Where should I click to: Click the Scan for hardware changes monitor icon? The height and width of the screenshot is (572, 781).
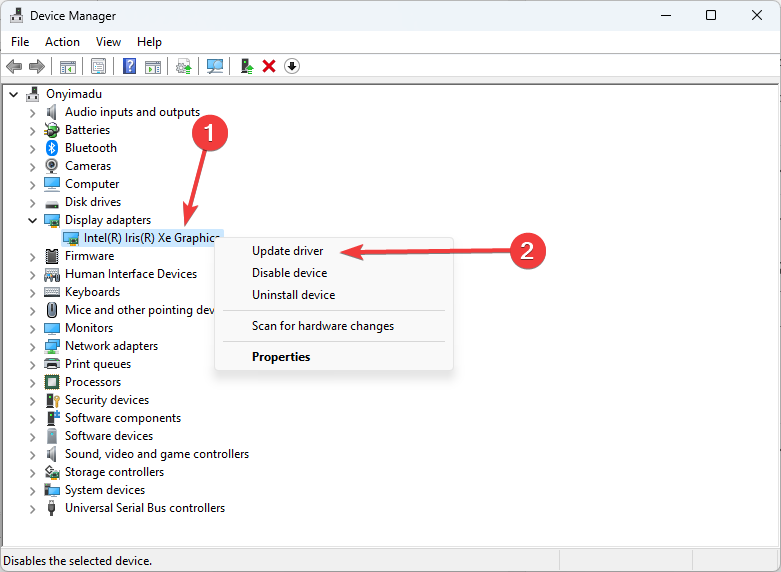pos(215,66)
